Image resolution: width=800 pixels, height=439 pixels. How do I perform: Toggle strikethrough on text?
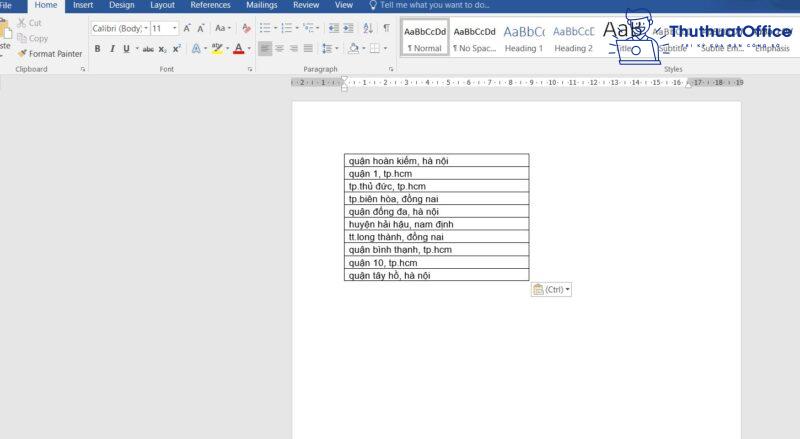click(x=148, y=49)
